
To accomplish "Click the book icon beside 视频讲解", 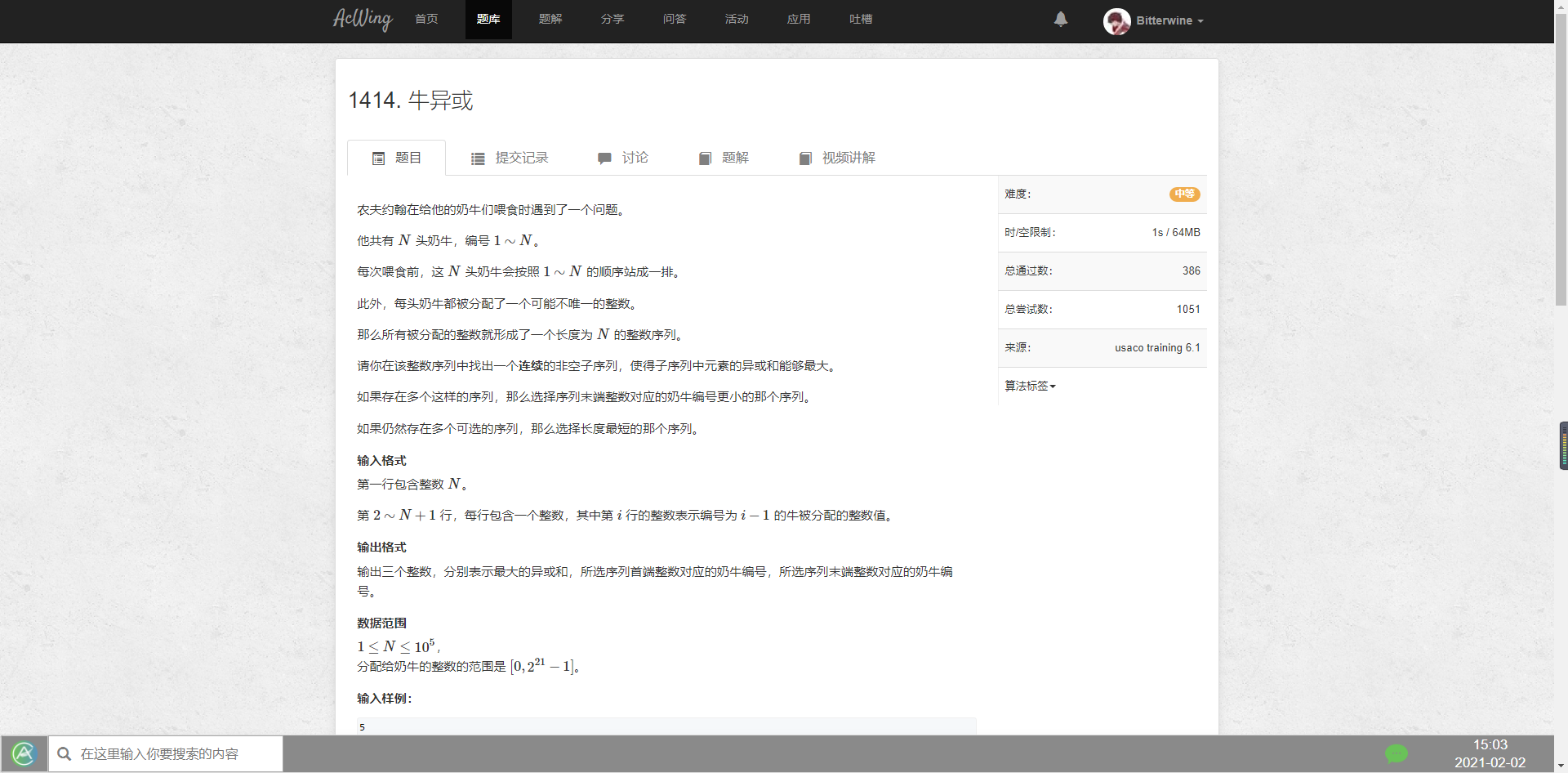I will click(x=805, y=159).
